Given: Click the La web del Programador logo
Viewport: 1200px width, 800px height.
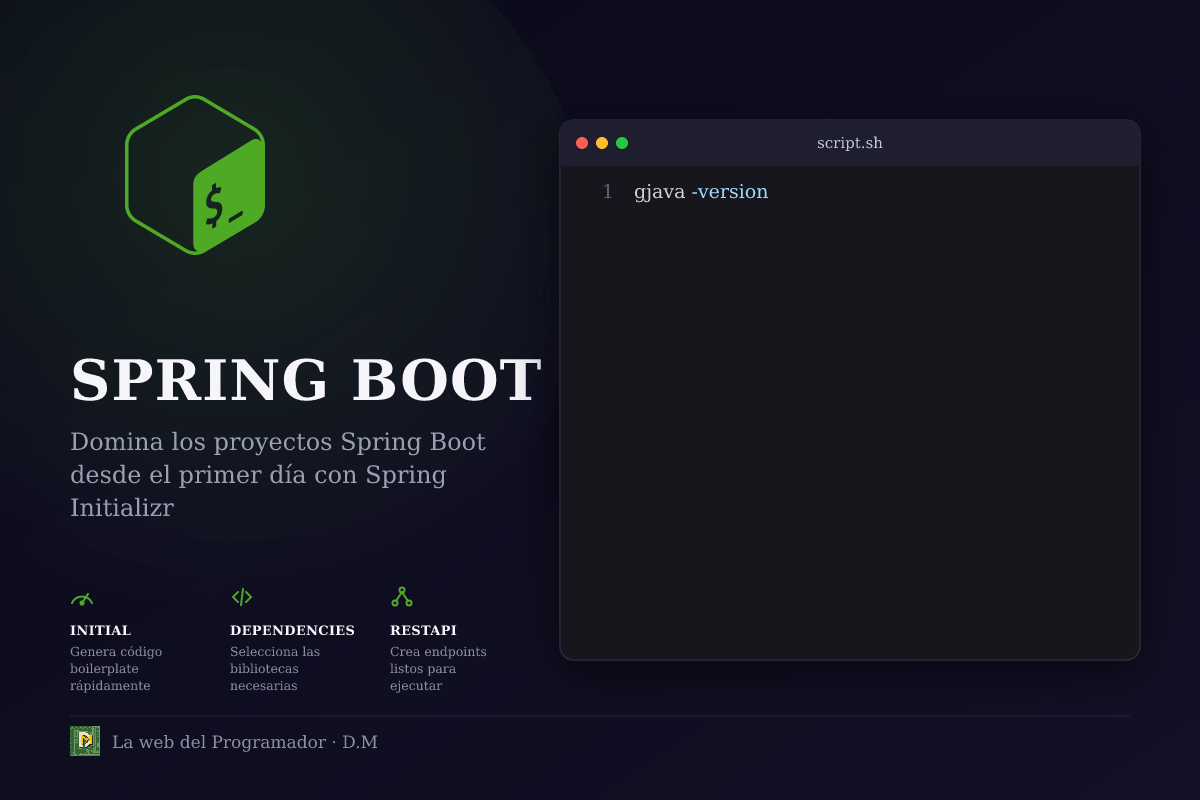Looking at the screenshot, I should (x=85, y=741).
